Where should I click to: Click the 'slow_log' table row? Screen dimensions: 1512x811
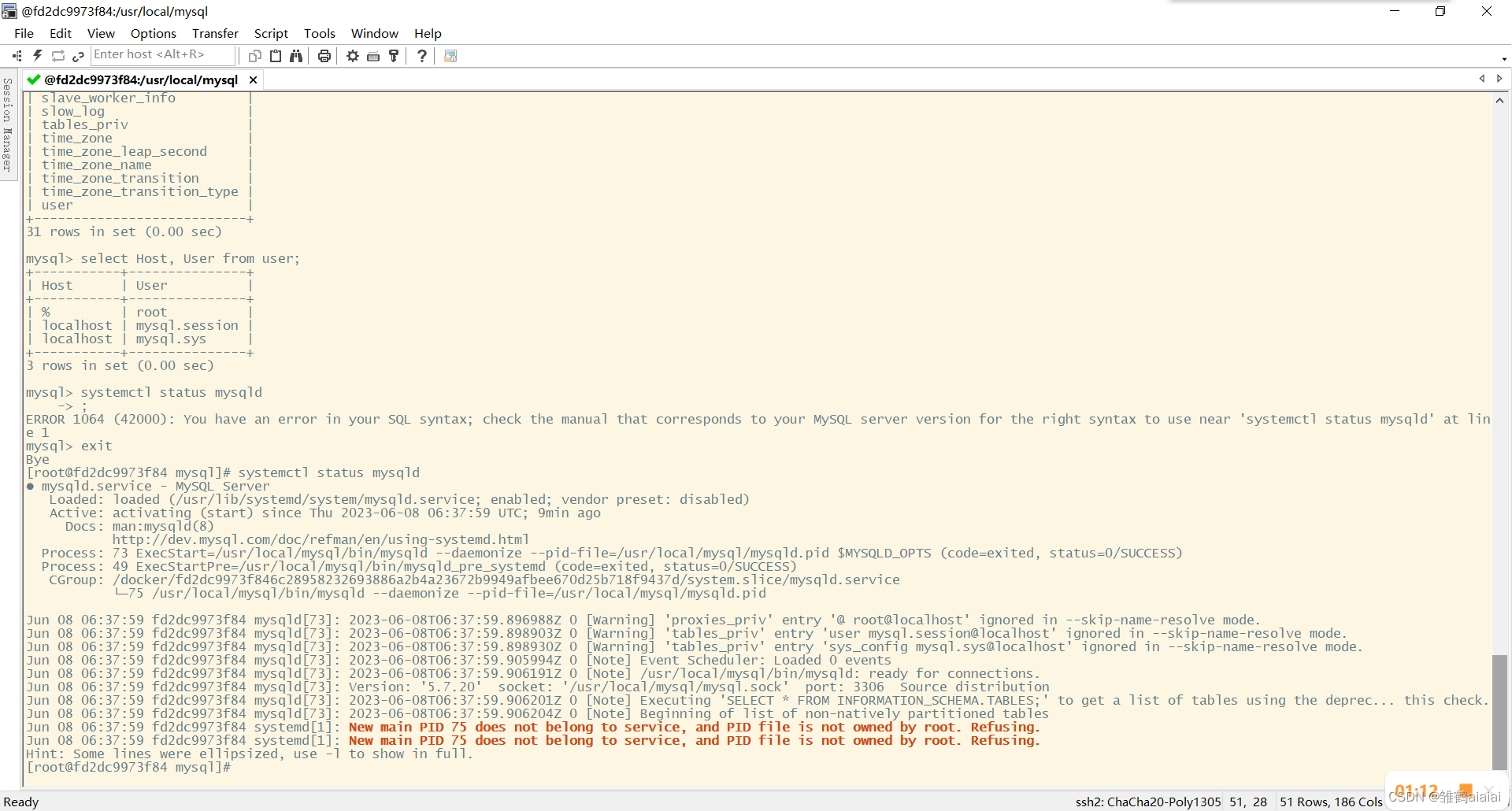(72, 111)
